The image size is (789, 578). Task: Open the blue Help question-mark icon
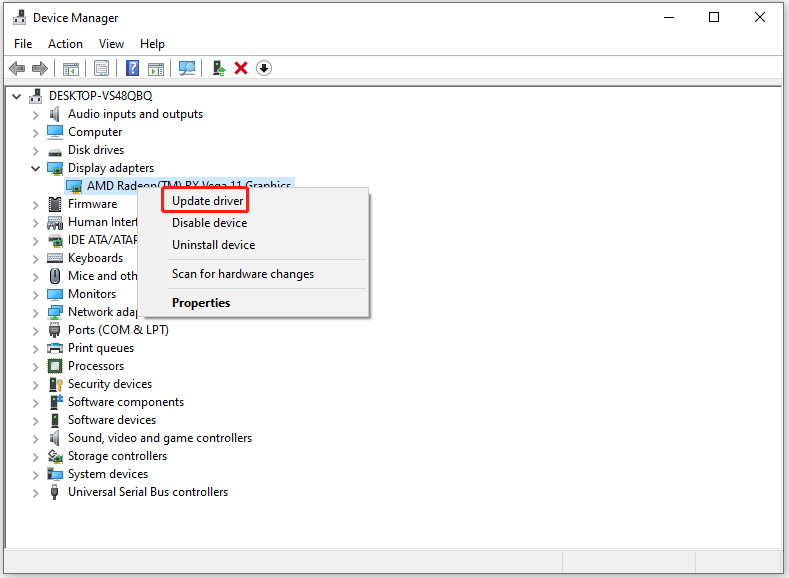click(132, 68)
